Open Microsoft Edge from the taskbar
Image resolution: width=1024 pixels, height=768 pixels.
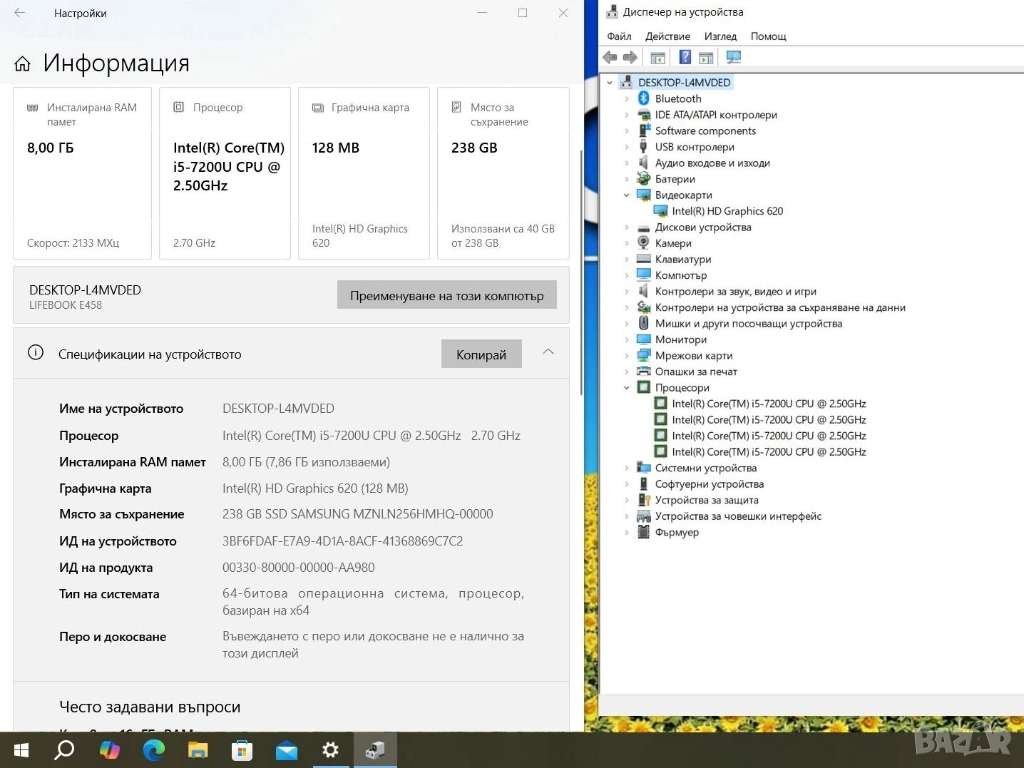tap(153, 750)
